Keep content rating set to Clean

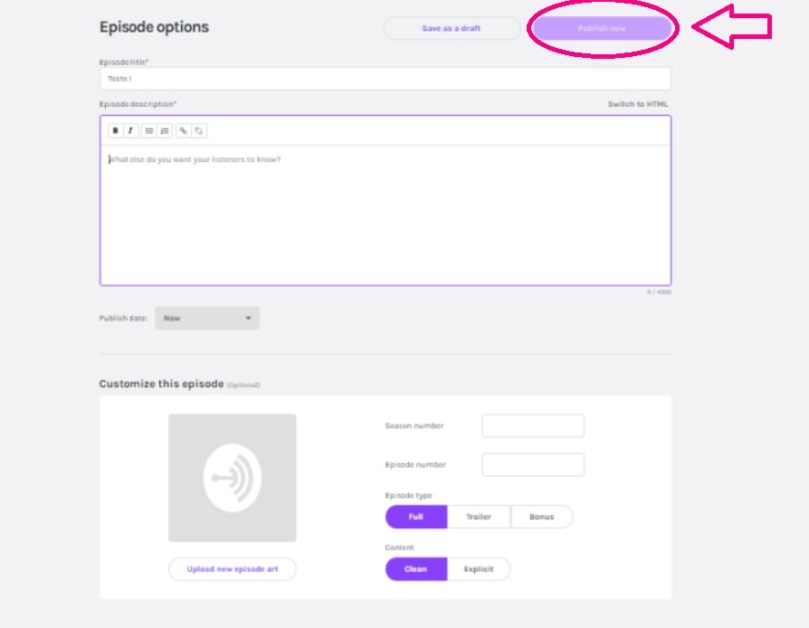coord(415,568)
